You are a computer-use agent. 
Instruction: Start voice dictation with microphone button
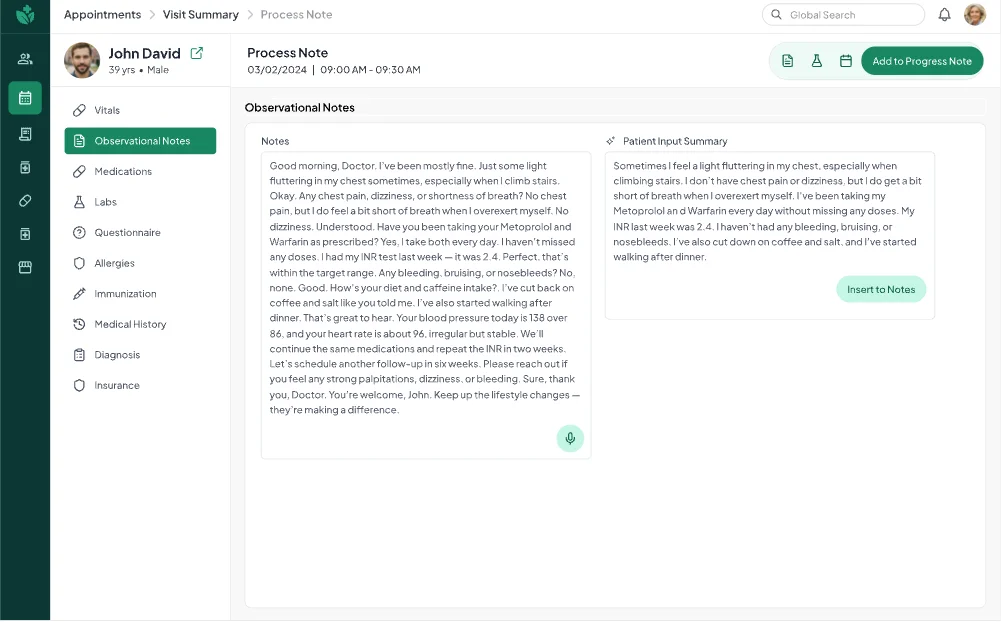tap(570, 438)
